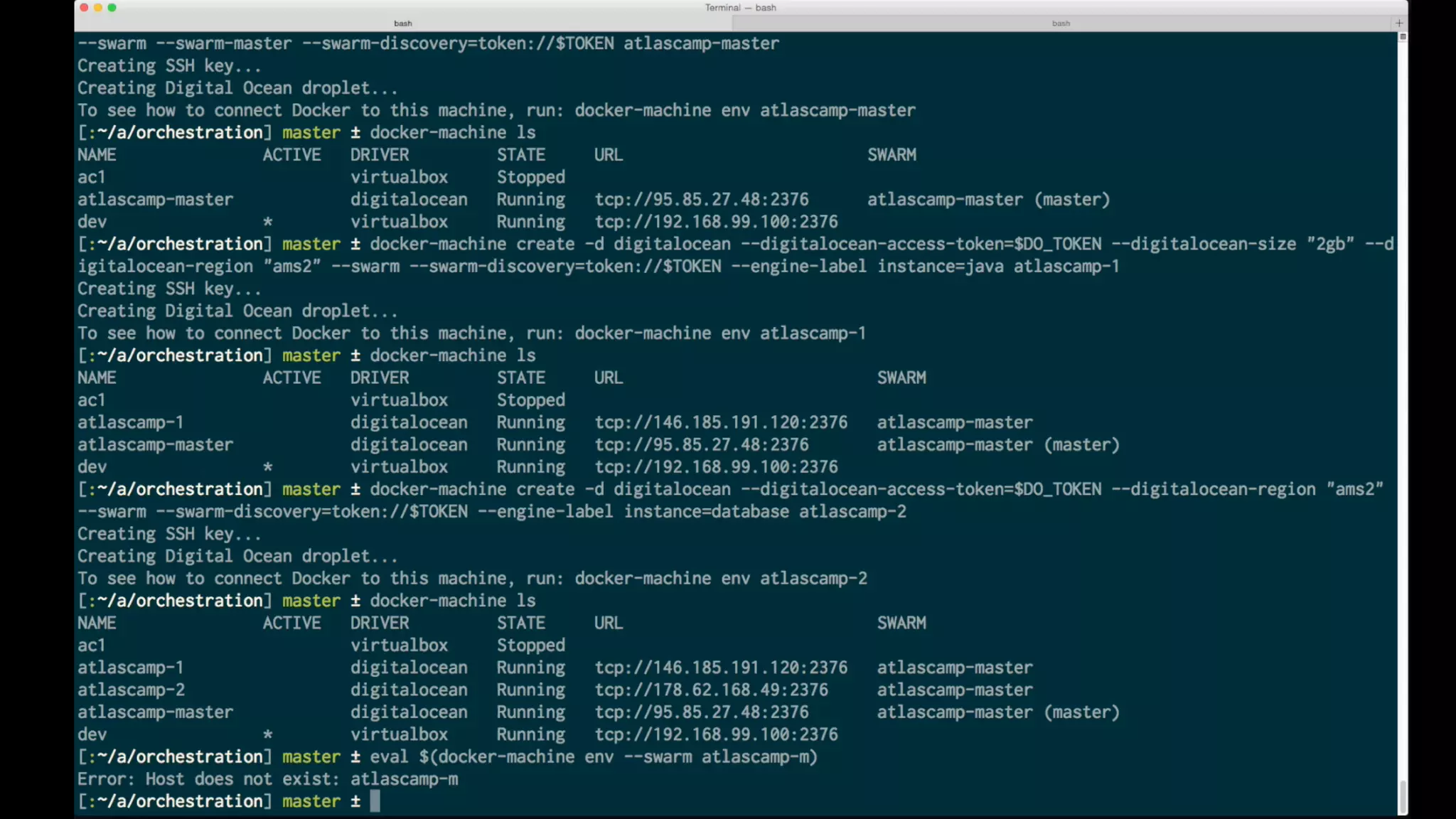Viewport: 1456px width, 819px height.
Task: Click the eval docker-machine env command text
Action: click(x=593, y=756)
